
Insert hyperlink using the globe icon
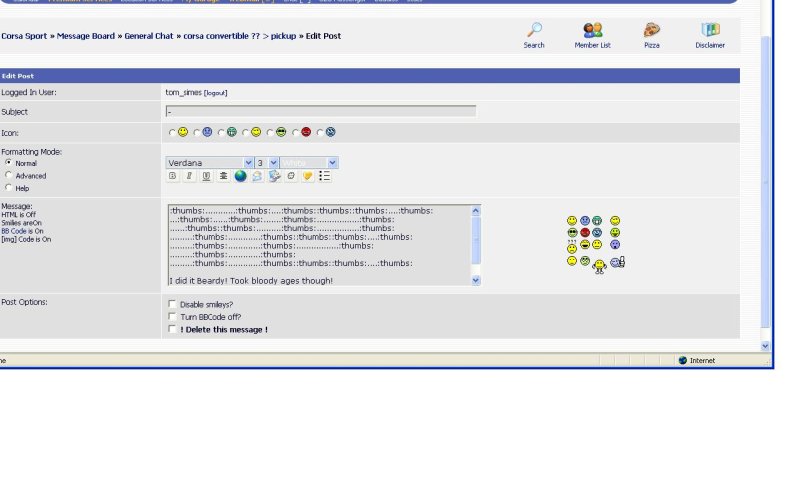[241, 176]
